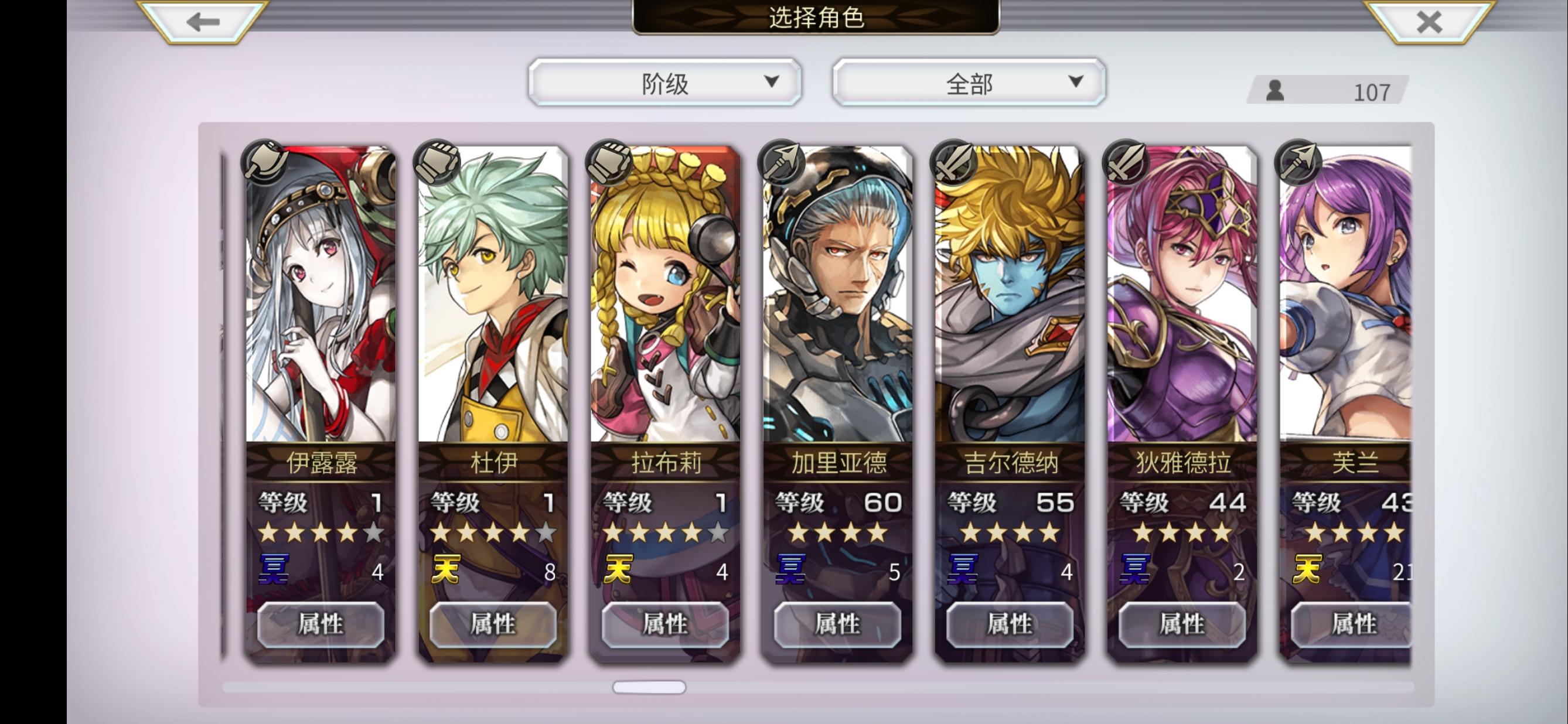Image resolution: width=1568 pixels, height=724 pixels.
Task: Click the horizontal scrollbar thumb below characters
Action: click(x=649, y=687)
